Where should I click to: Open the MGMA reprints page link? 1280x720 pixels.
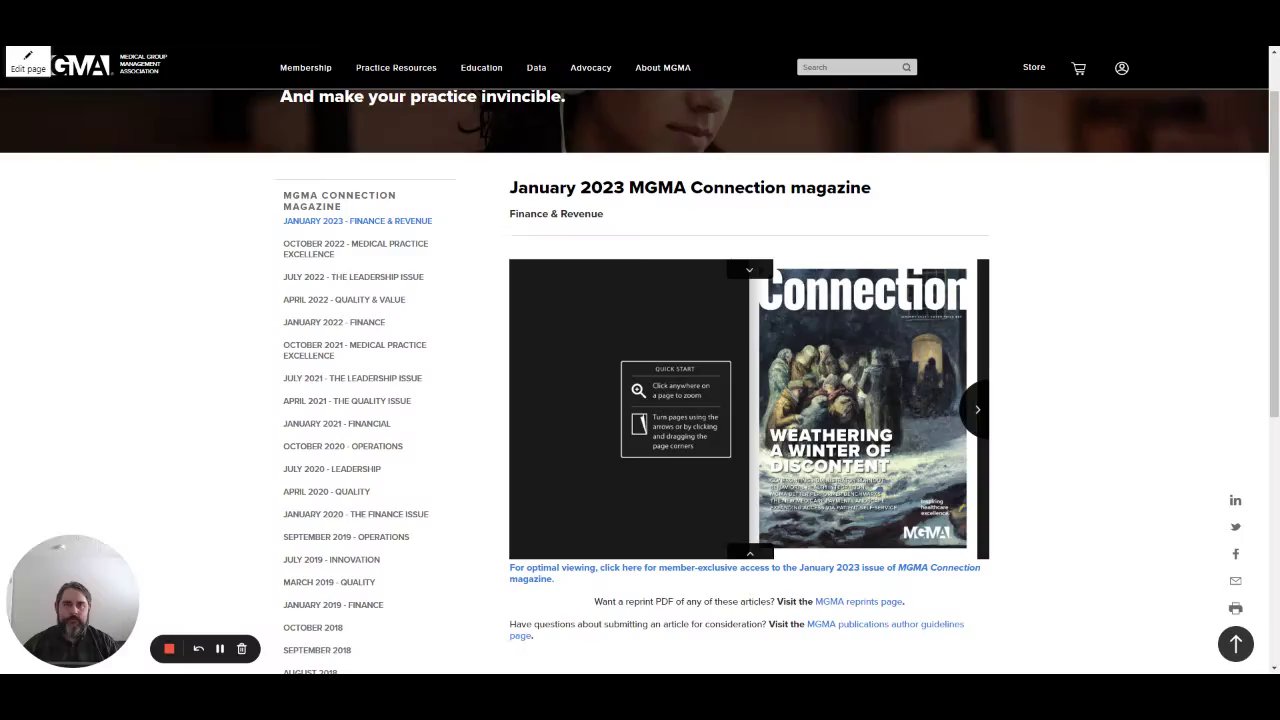[859, 602]
